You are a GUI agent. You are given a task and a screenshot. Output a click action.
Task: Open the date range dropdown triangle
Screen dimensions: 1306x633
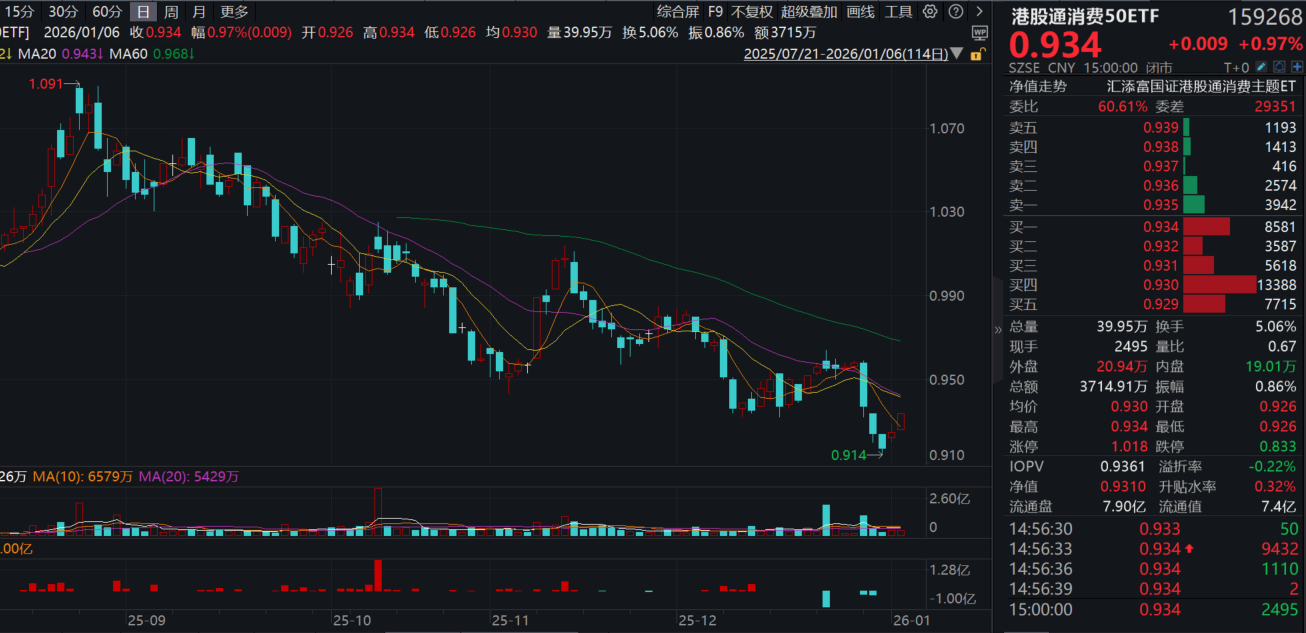pos(957,55)
